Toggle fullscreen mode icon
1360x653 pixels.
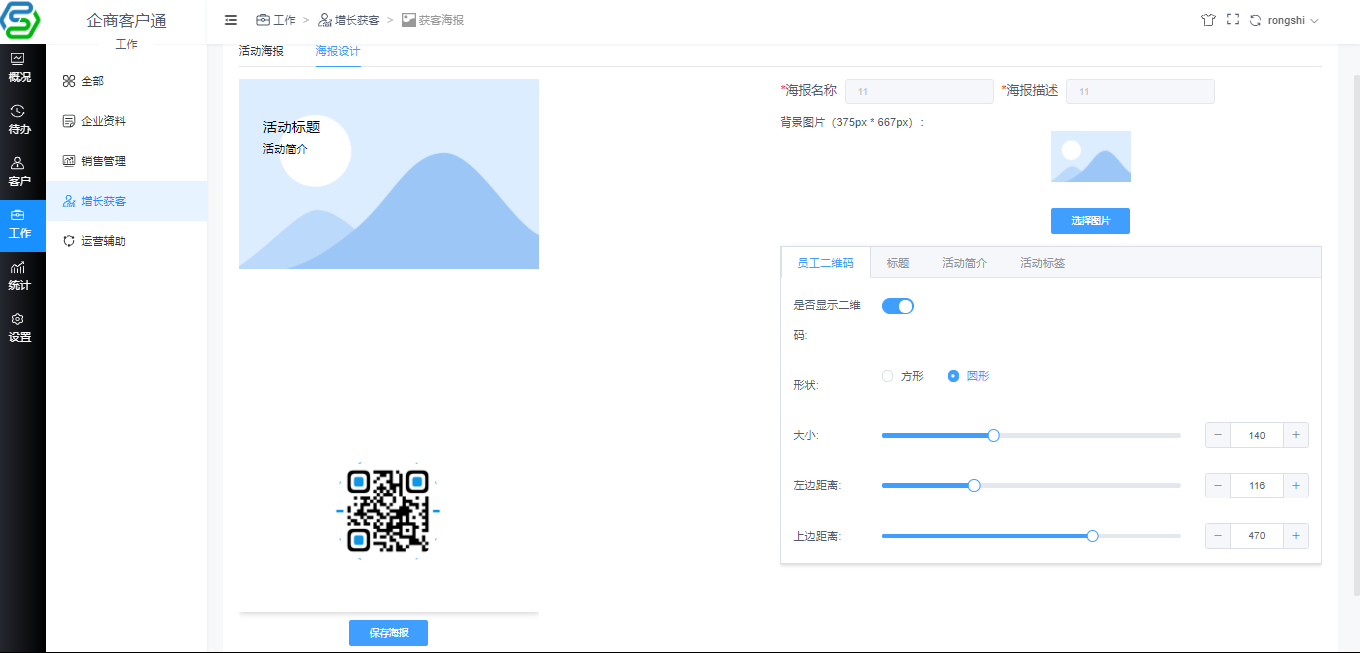(1232, 20)
